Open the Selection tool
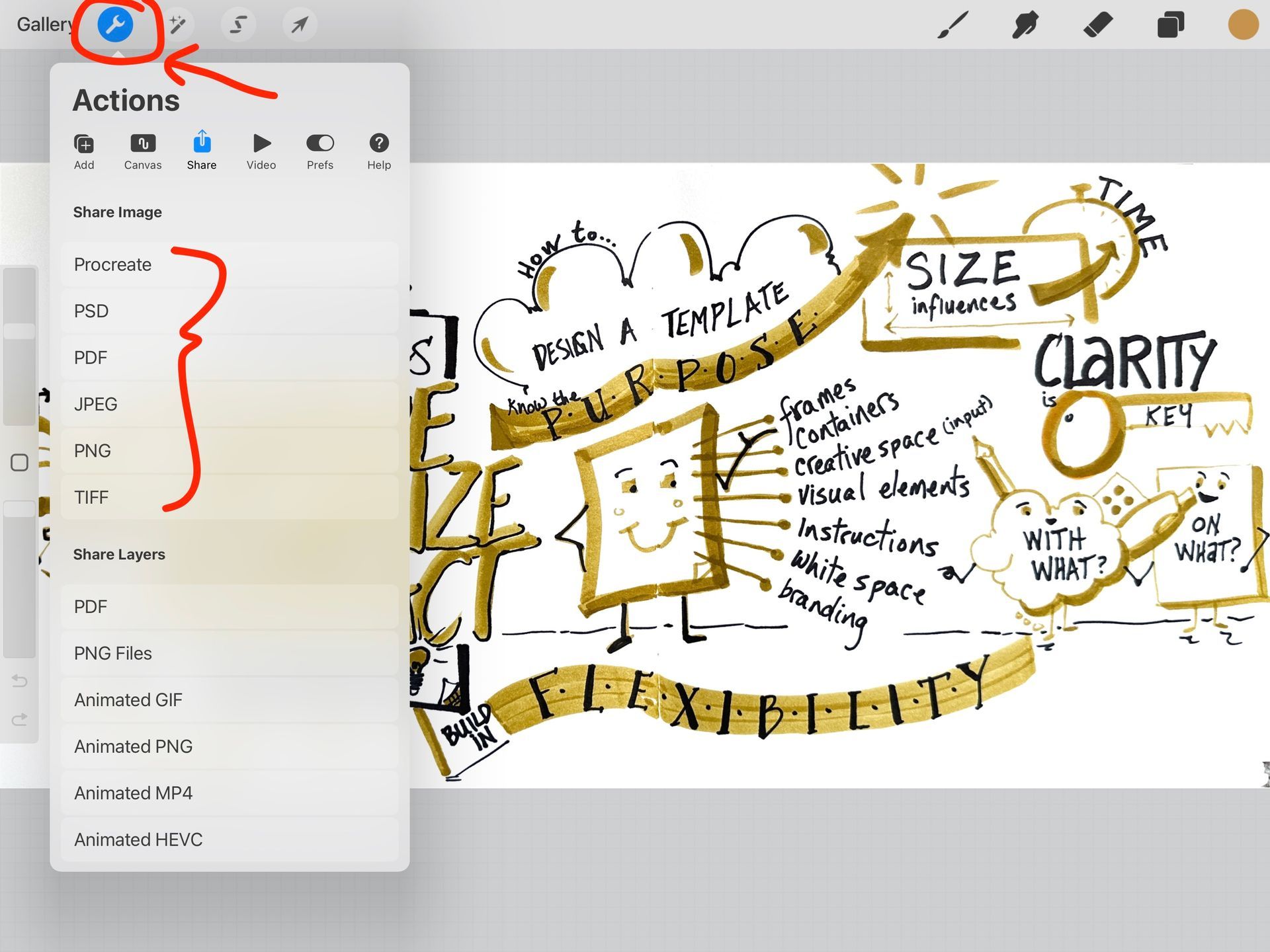 pyautogui.click(x=238, y=25)
